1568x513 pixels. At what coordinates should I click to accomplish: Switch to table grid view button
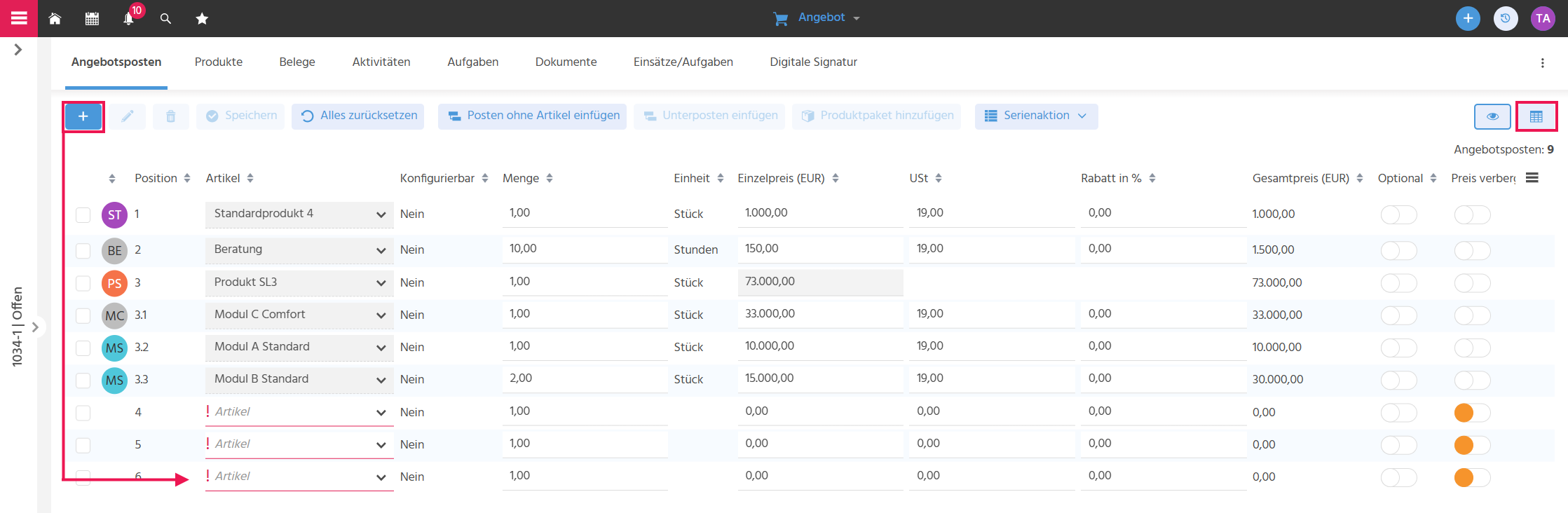point(1536,116)
